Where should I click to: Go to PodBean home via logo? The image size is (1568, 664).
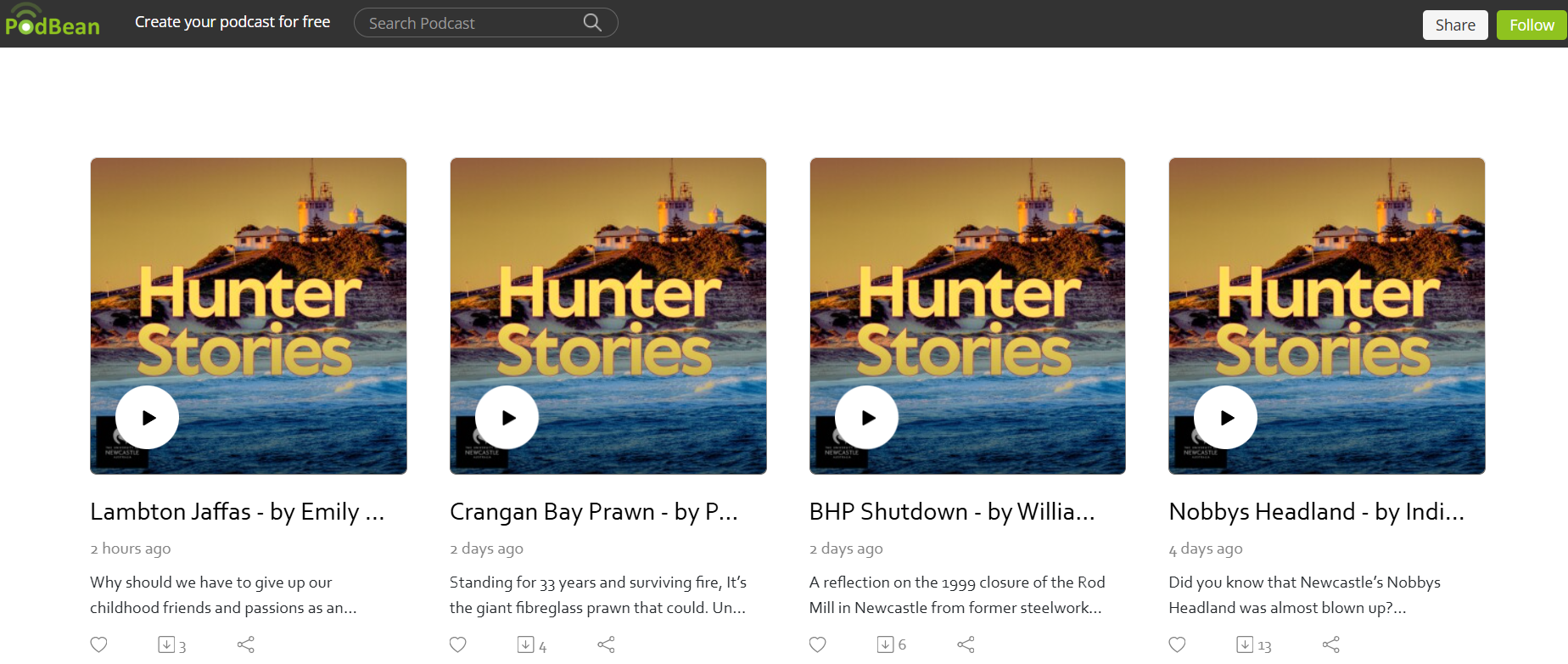coord(53,23)
